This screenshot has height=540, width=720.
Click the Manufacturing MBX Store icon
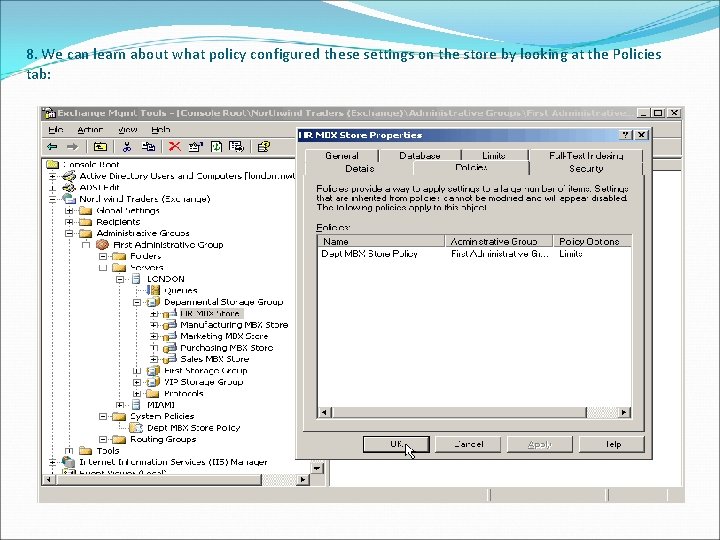pos(170,325)
